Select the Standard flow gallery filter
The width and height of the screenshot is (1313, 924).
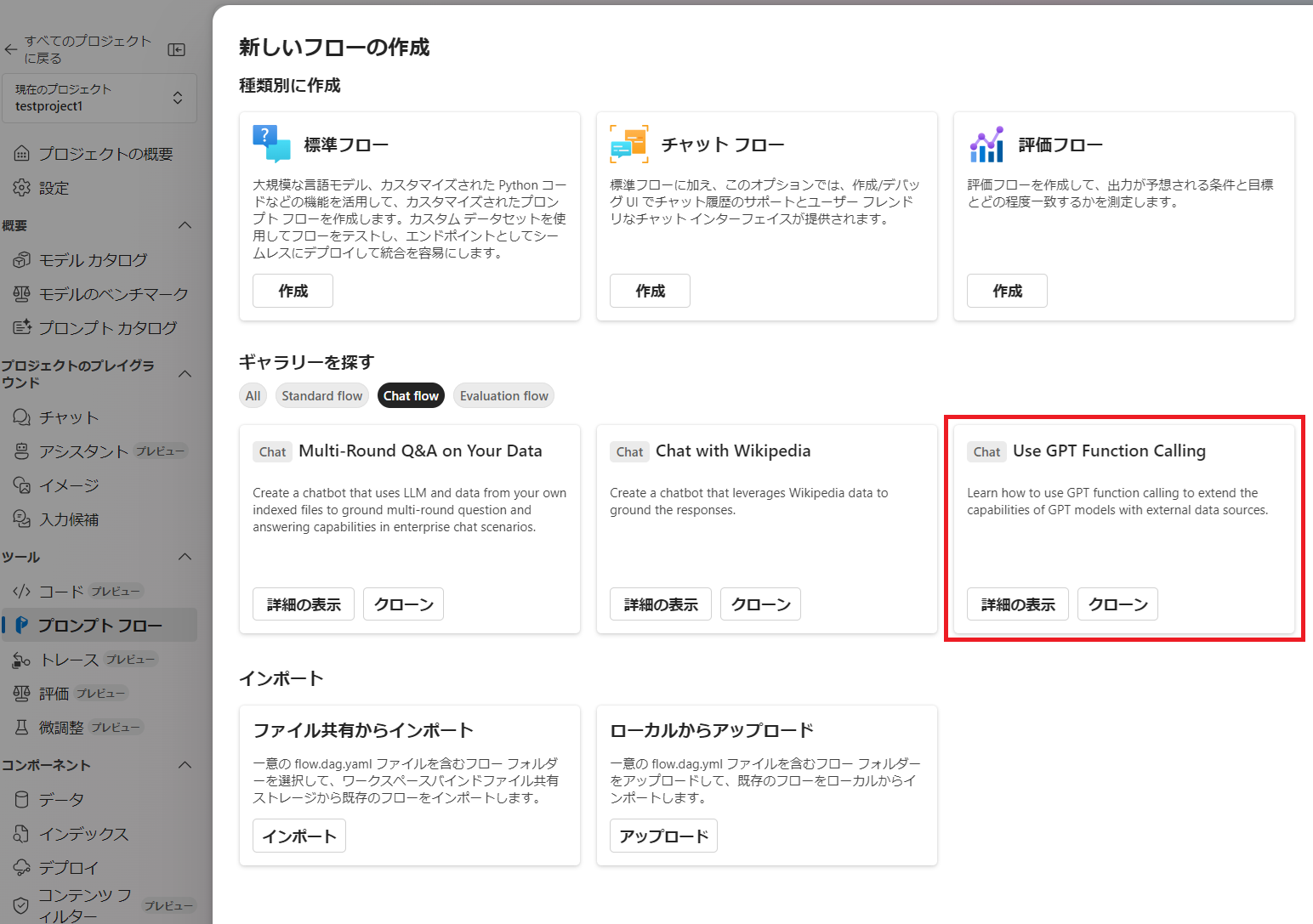tap(322, 395)
